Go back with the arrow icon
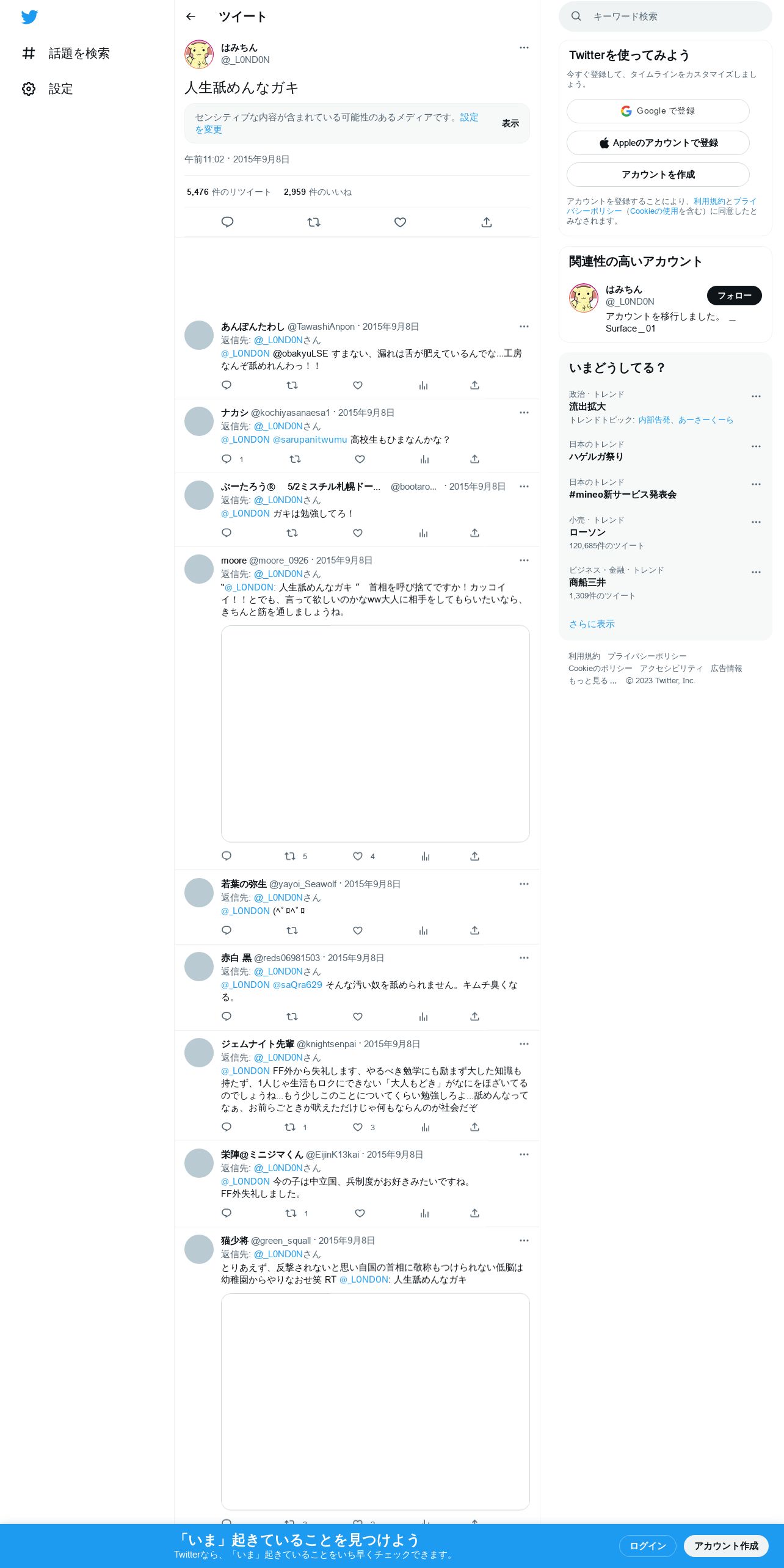784x1568 pixels. [191, 16]
